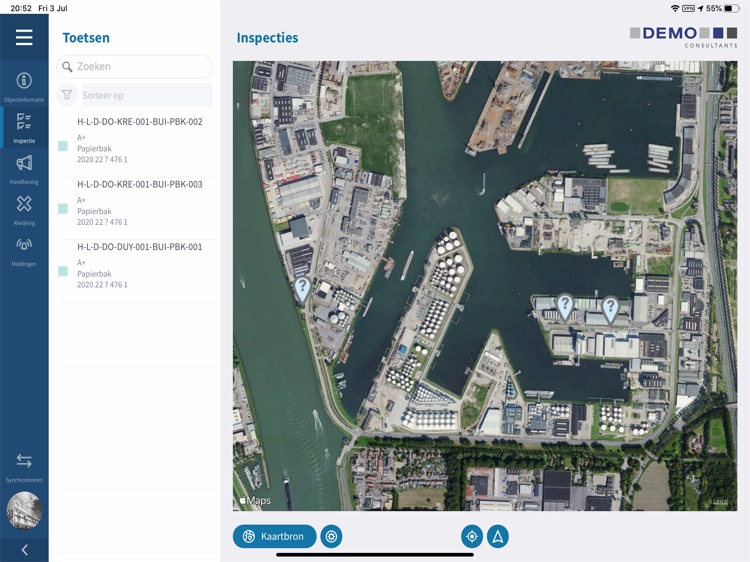
Task: Open Objectinformatie in the sidebar
Action: pos(24,86)
